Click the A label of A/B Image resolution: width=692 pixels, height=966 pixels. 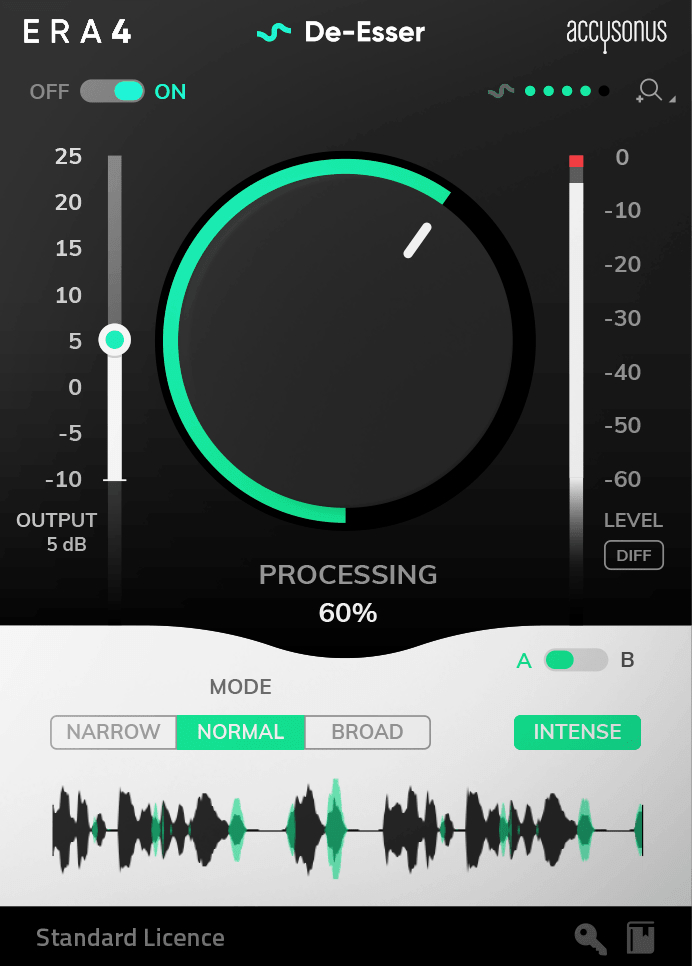(524, 660)
